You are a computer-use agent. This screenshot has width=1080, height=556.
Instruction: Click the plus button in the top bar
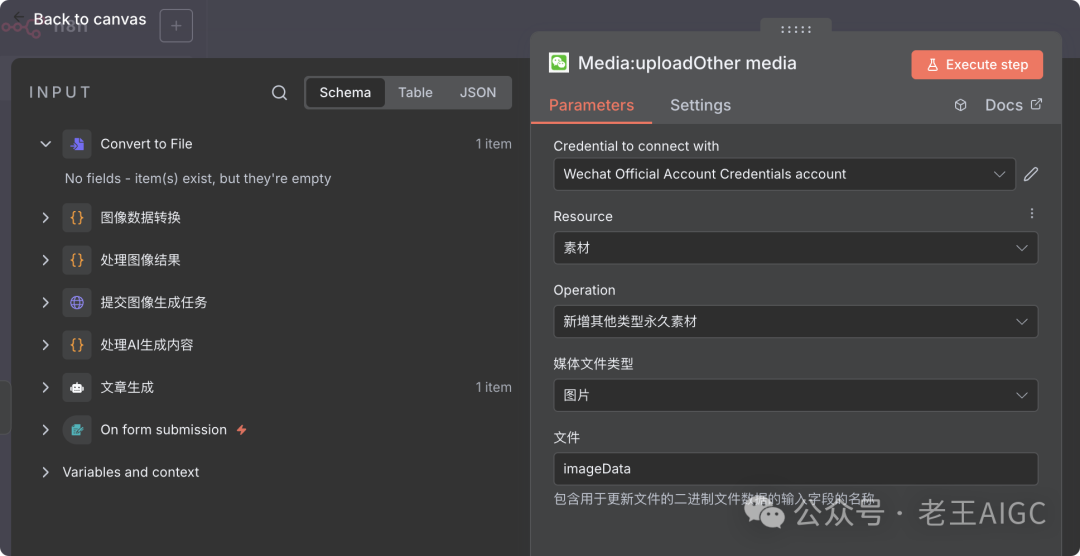tap(176, 26)
